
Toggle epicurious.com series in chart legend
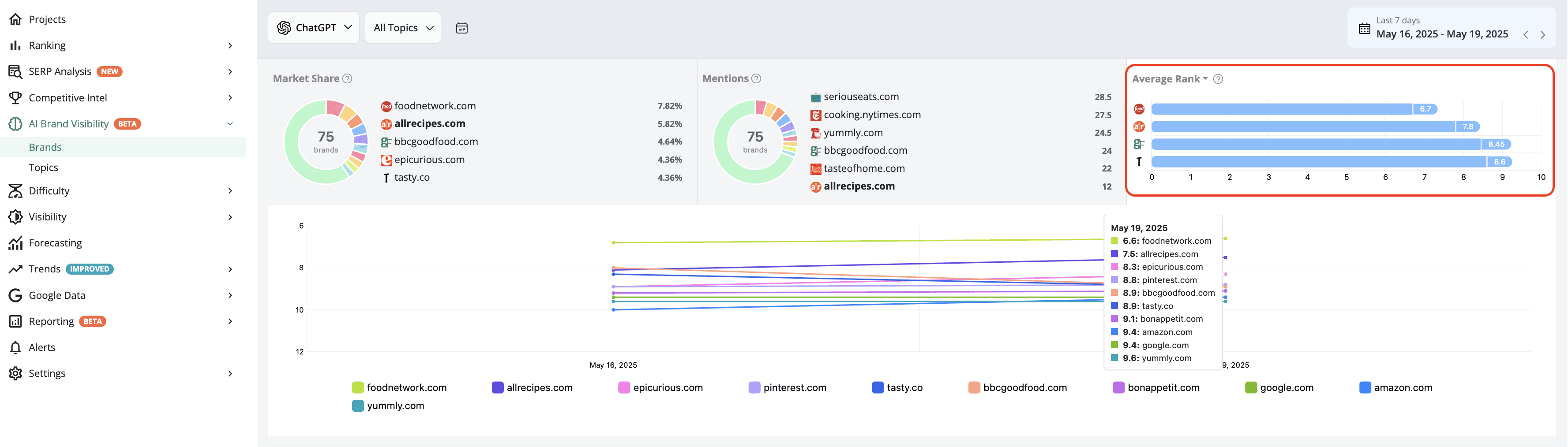pos(660,388)
